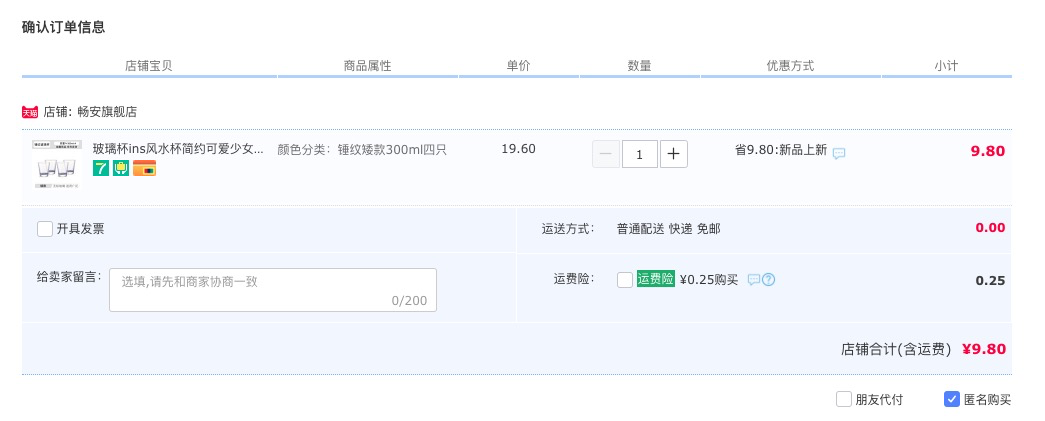1045x421 pixels.
Task: Click the 运送方式 label
Action: (x=568, y=229)
